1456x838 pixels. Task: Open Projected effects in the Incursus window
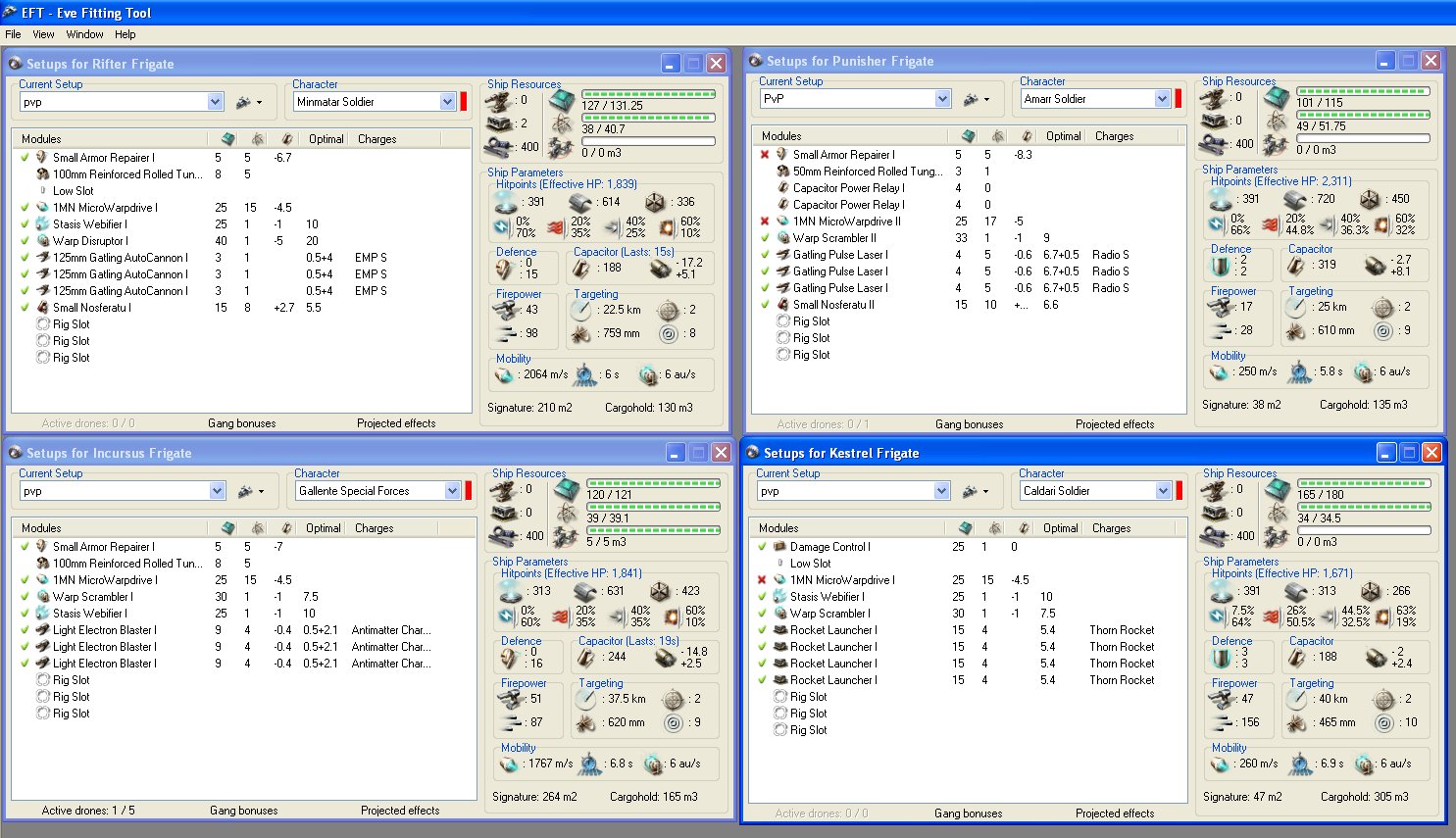click(x=400, y=811)
